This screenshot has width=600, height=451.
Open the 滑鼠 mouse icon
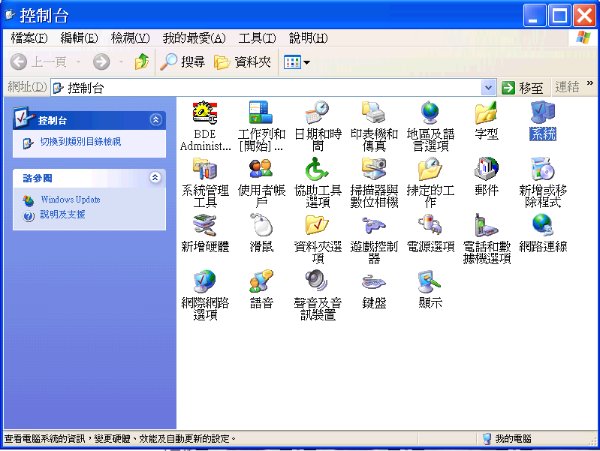(261, 226)
